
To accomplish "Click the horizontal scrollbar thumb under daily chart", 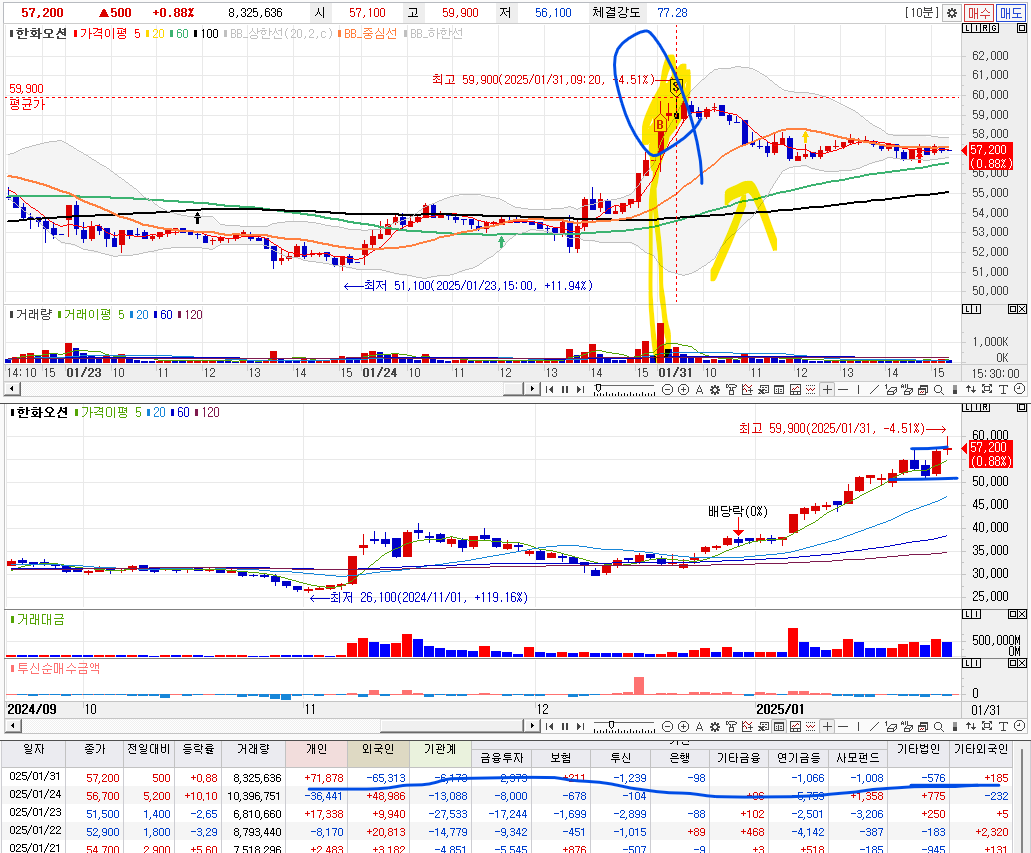I will click(452, 726).
